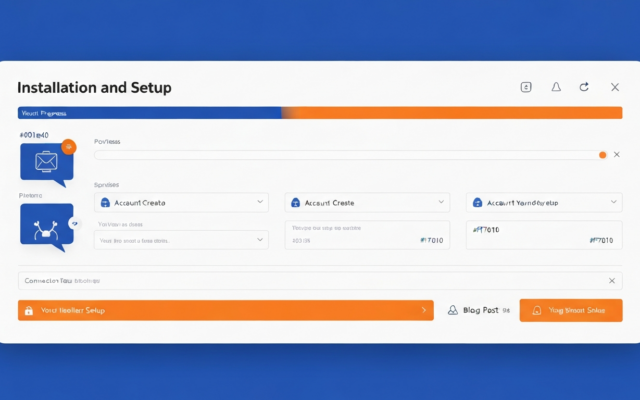Image resolution: width=640 pixels, height=400 pixels.
Task: Click the bell notification icon in header
Action: pyautogui.click(x=556, y=88)
